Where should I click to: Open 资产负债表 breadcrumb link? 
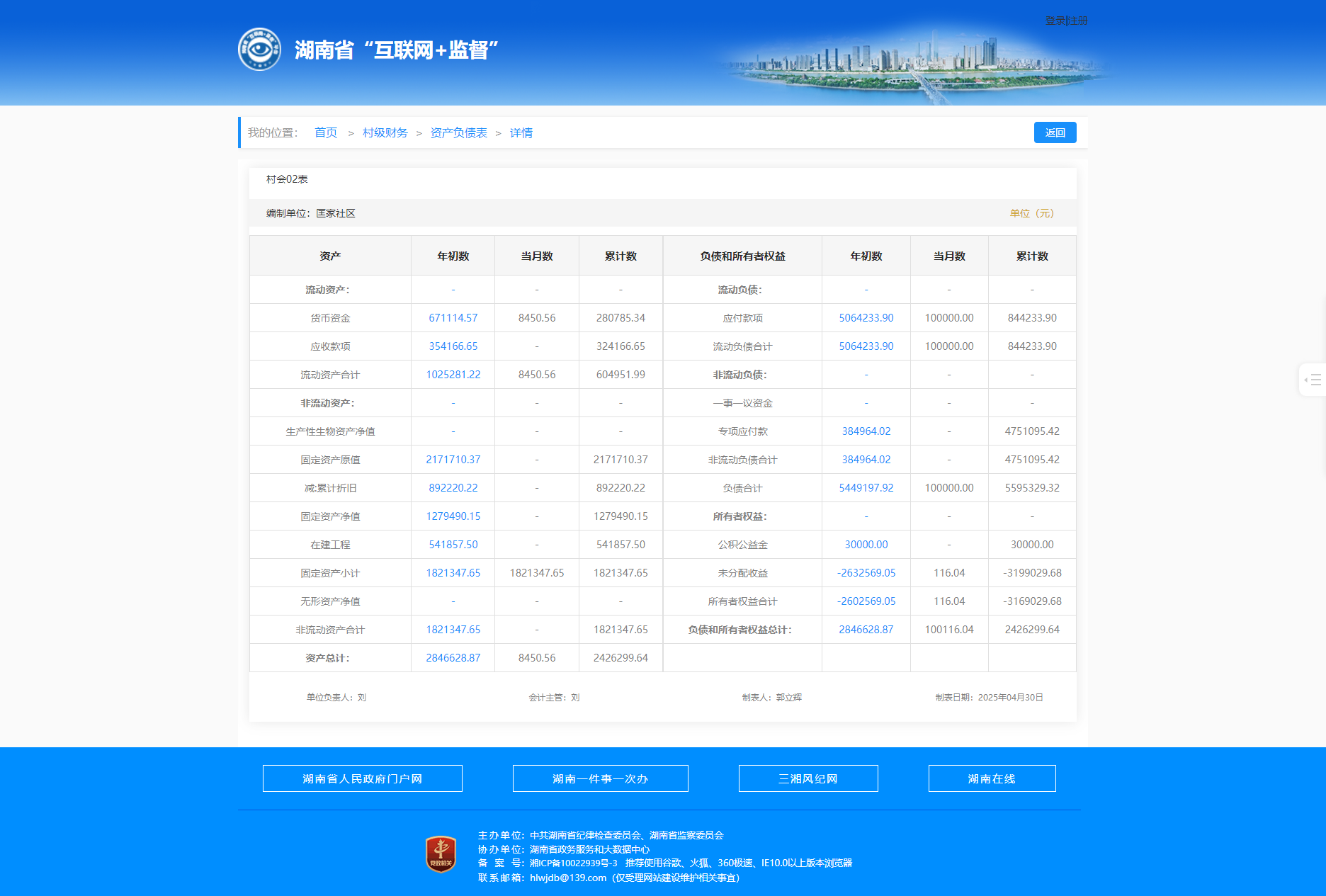[x=459, y=132]
